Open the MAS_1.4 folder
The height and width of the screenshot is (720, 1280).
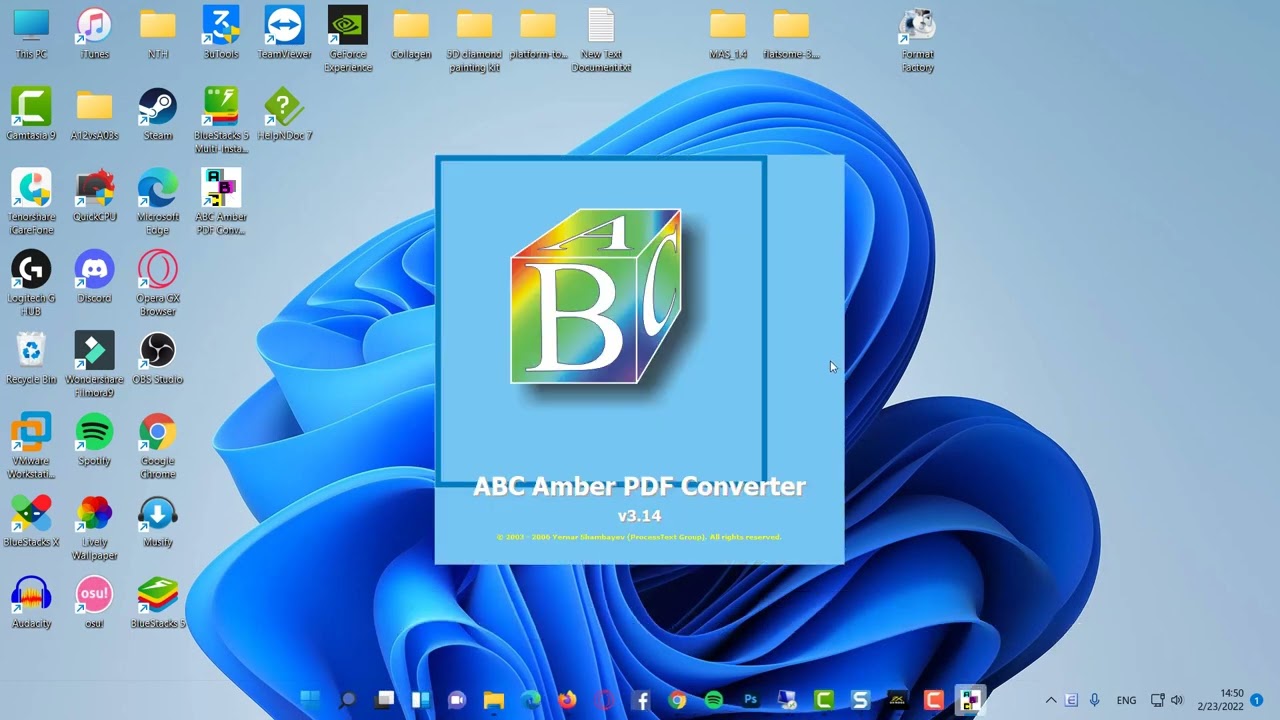pyautogui.click(x=728, y=33)
